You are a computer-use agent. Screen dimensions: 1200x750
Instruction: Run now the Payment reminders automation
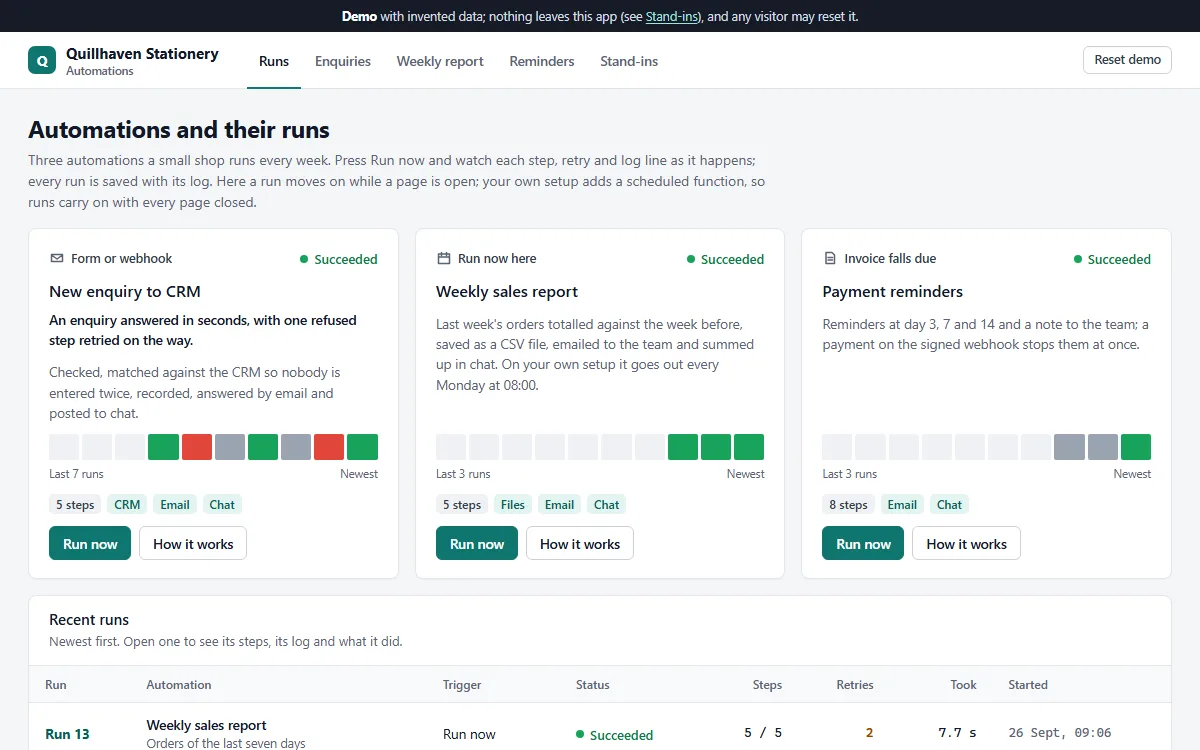coord(863,543)
